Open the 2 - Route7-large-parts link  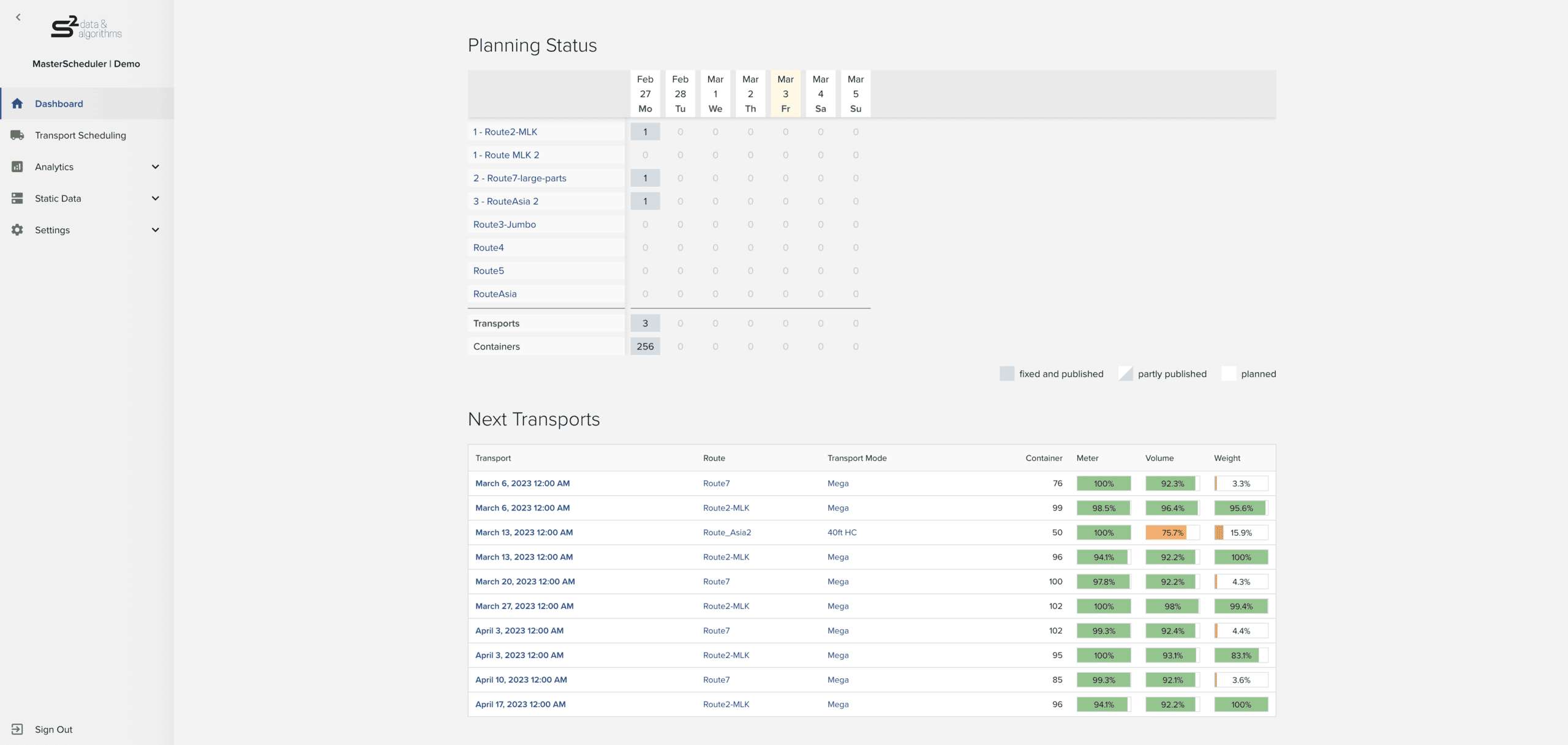519,178
